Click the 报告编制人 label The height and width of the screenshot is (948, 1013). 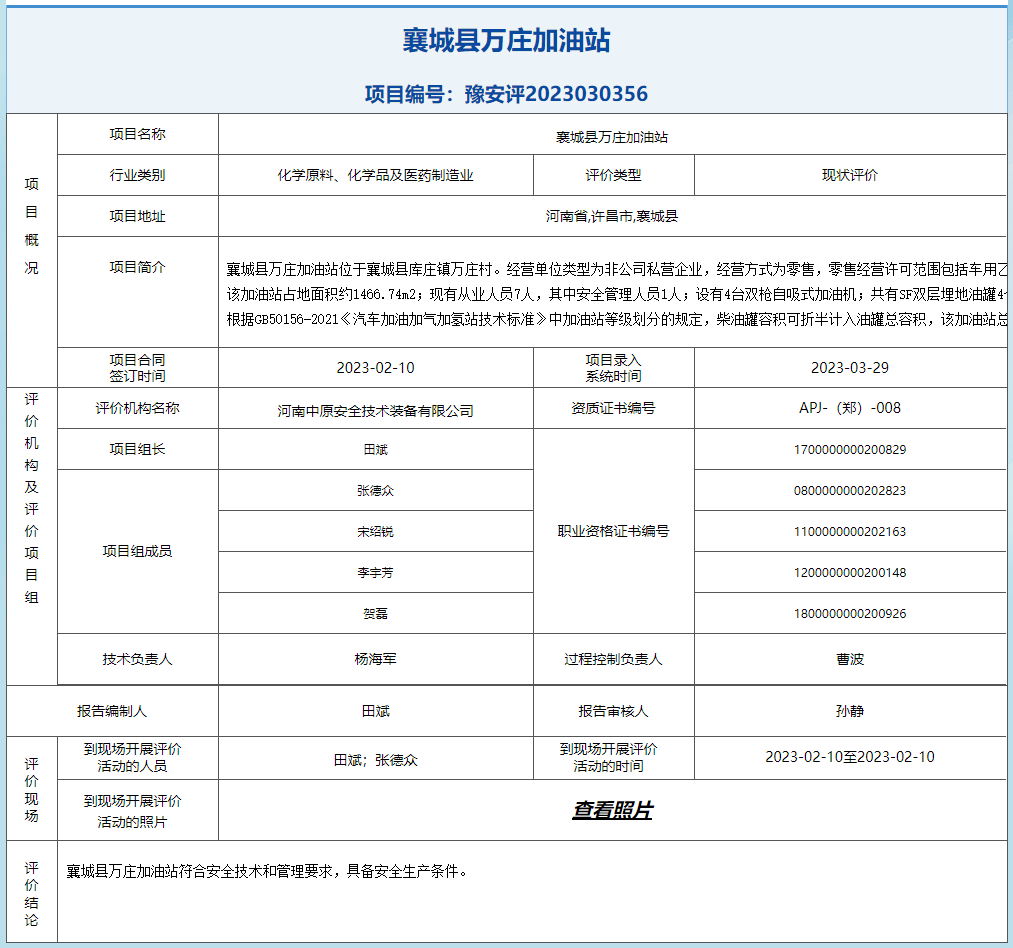[x=112, y=711]
